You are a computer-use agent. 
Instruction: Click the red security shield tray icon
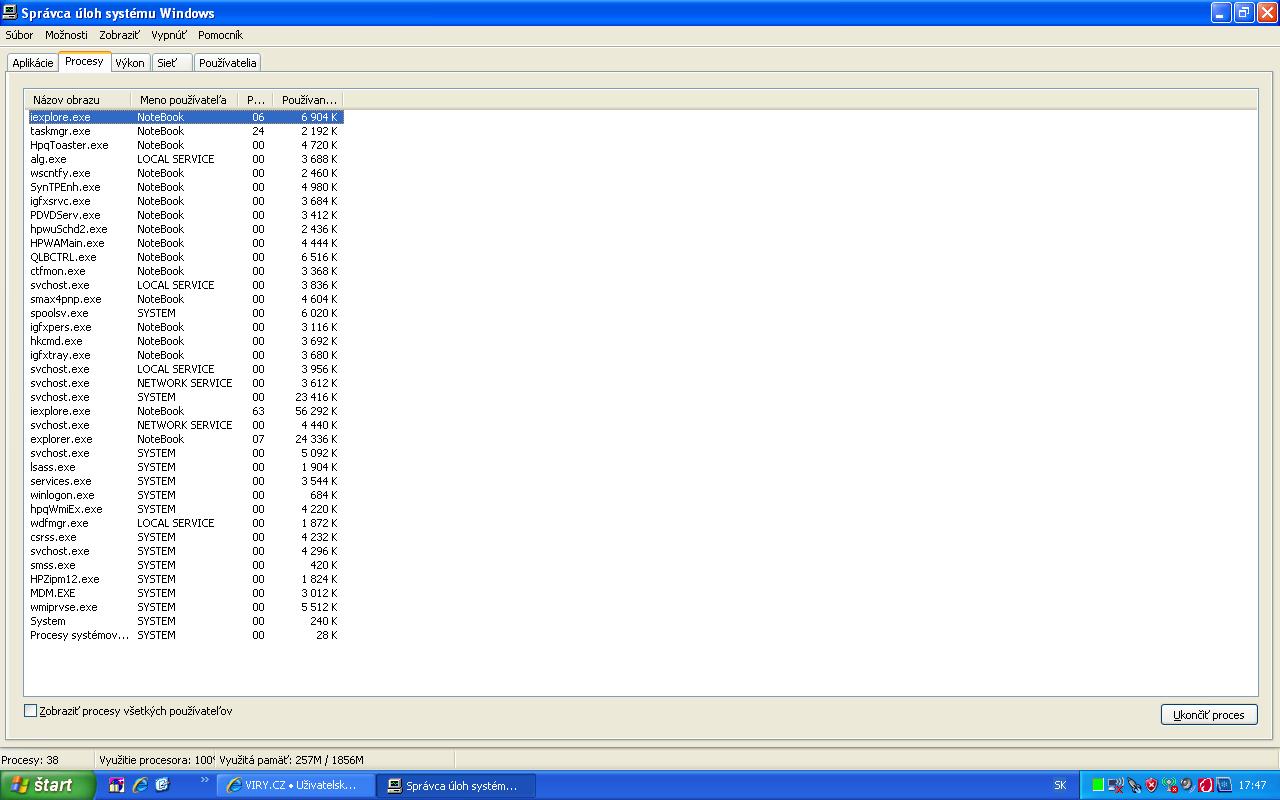tap(1152, 785)
